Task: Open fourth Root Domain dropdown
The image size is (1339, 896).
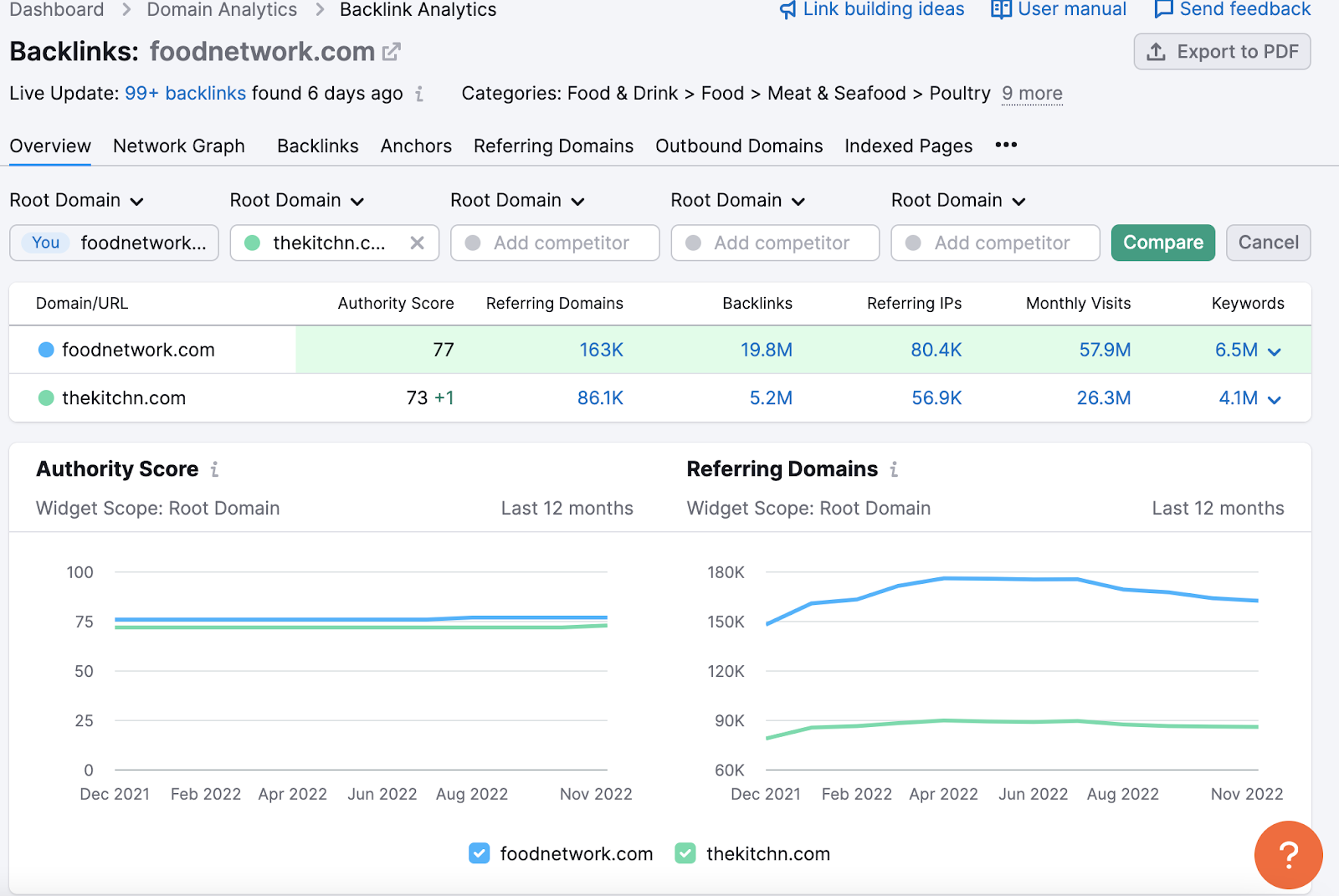Action: tap(738, 201)
